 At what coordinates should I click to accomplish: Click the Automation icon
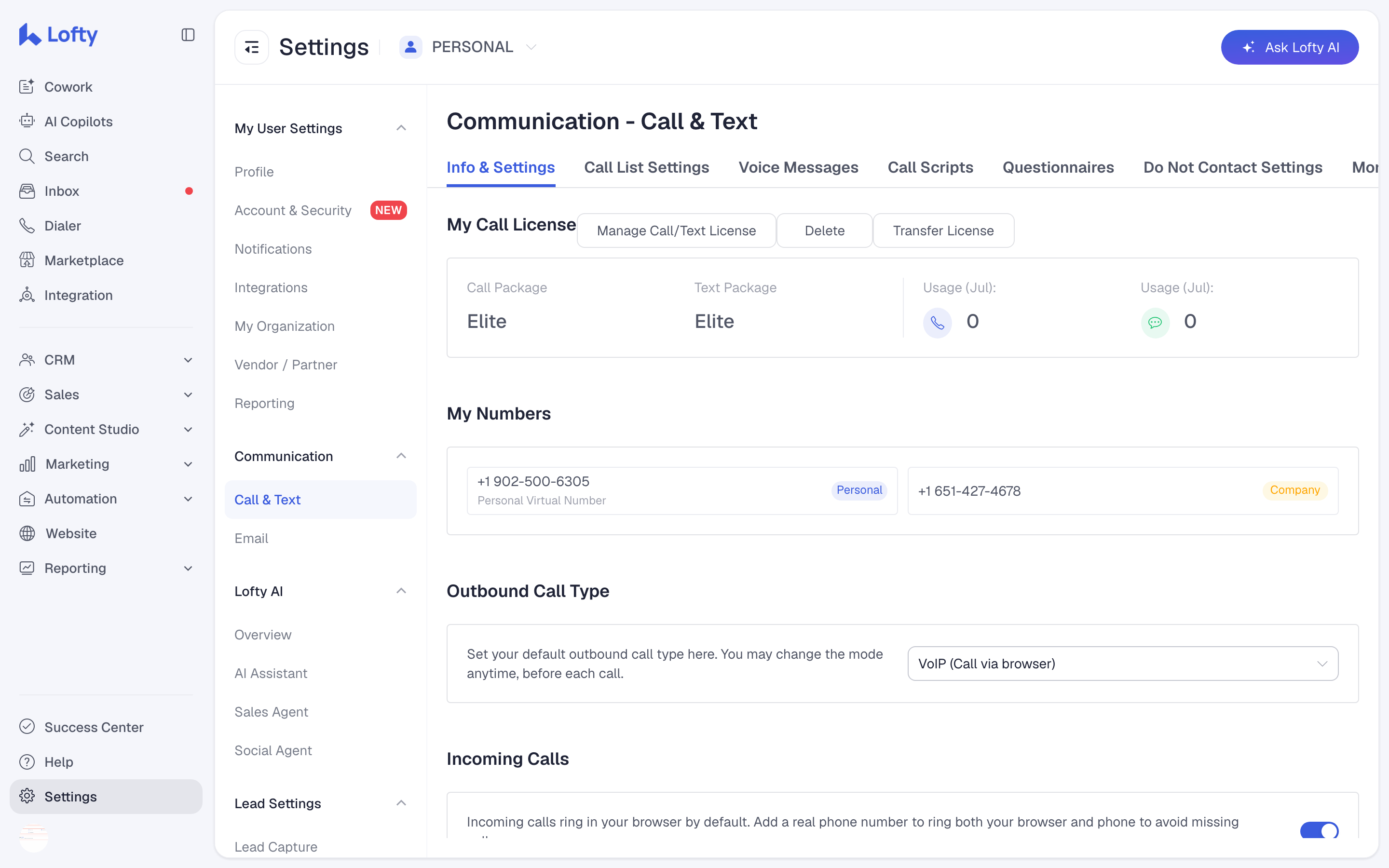tap(27, 499)
